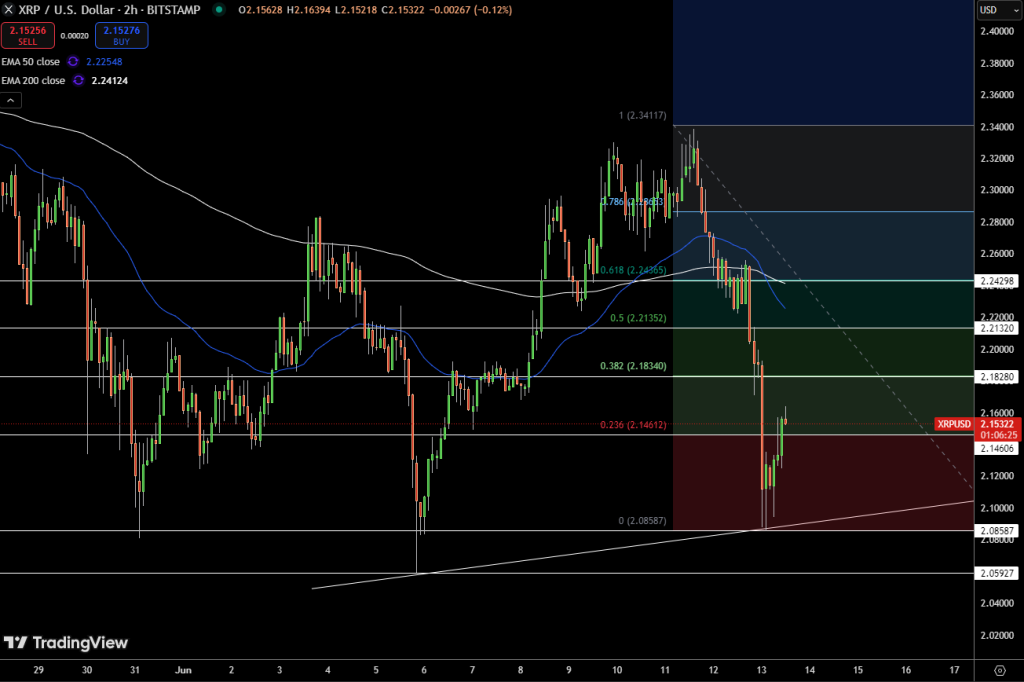The image size is (1024, 682).
Task: Click the Fib label 0.236 (2.14612)
Action: point(633,425)
